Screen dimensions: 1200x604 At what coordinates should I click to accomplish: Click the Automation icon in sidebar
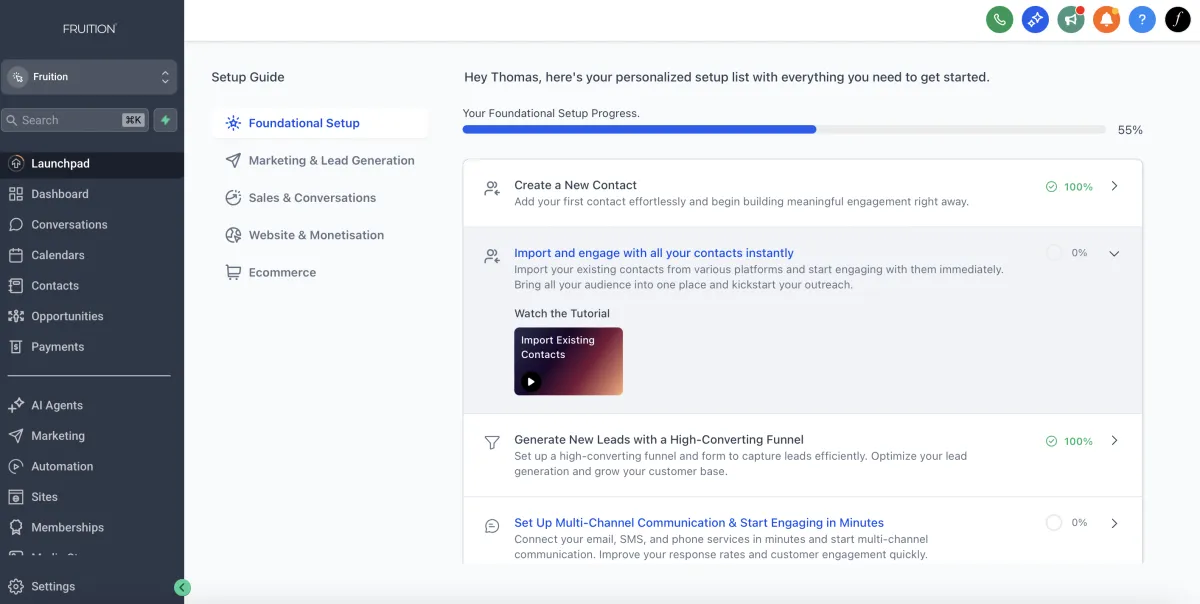[x=16, y=466]
